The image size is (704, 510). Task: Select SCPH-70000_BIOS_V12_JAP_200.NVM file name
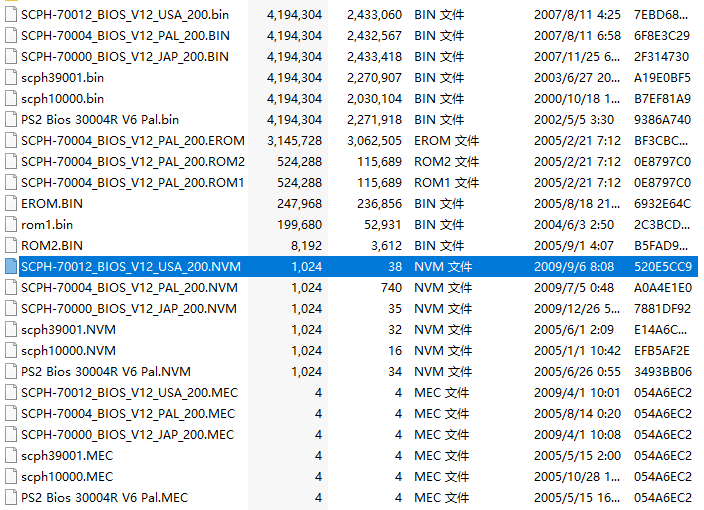point(128,309)
